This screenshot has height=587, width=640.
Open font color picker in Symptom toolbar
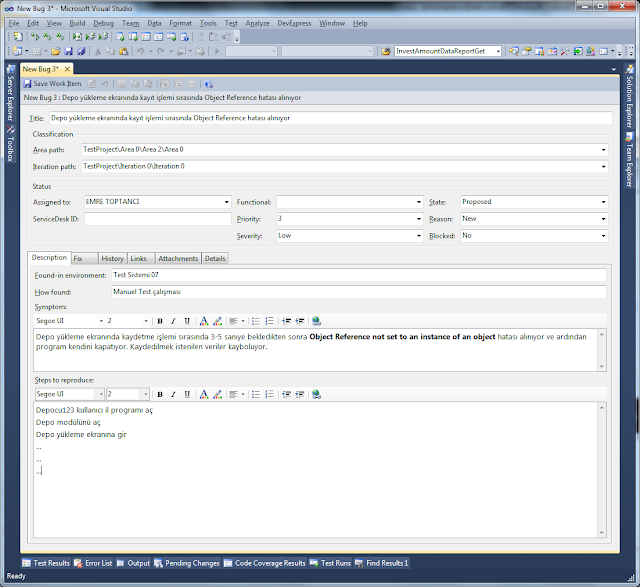point(204,321)
